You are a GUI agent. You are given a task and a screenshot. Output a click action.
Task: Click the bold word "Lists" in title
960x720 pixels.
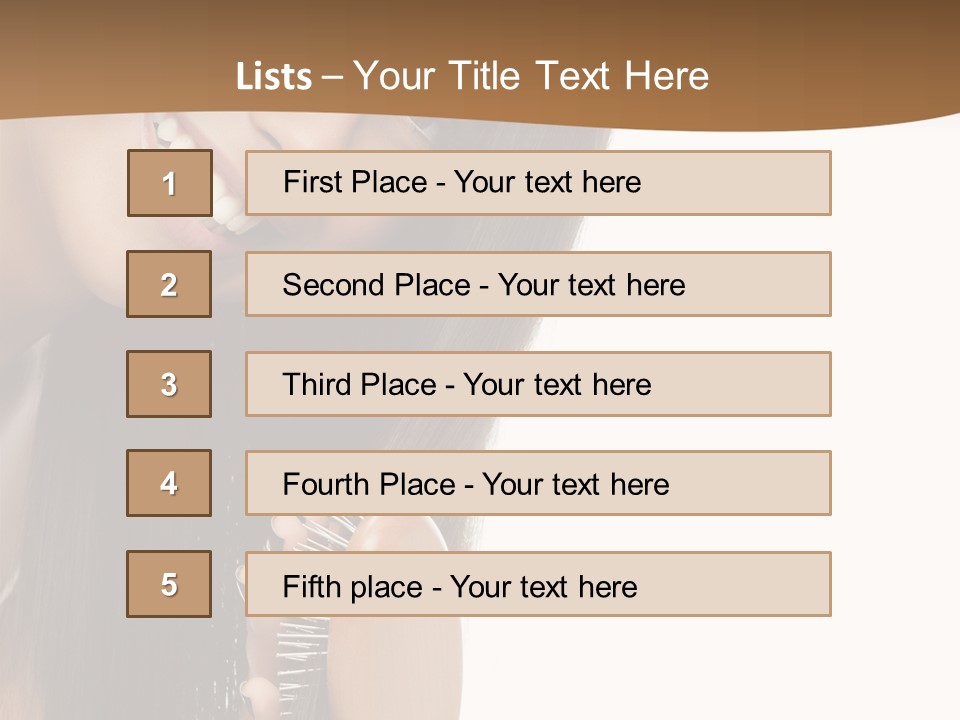(273, 77)
